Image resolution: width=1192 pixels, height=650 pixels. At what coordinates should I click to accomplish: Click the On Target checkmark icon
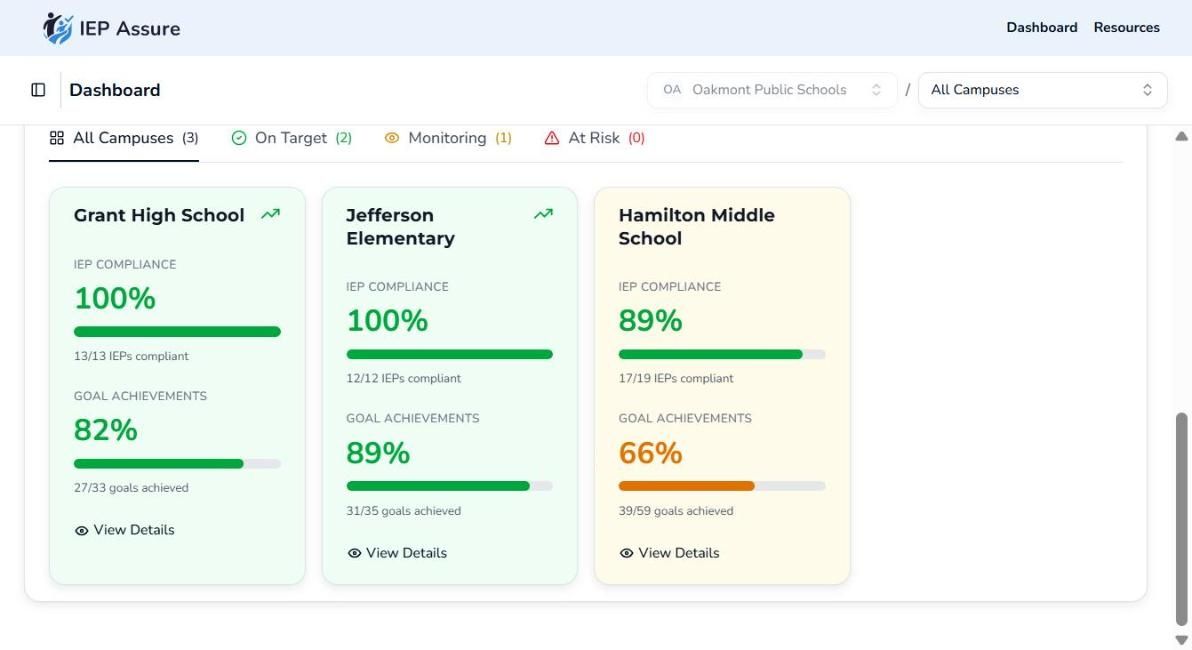[x=239, y=138]
